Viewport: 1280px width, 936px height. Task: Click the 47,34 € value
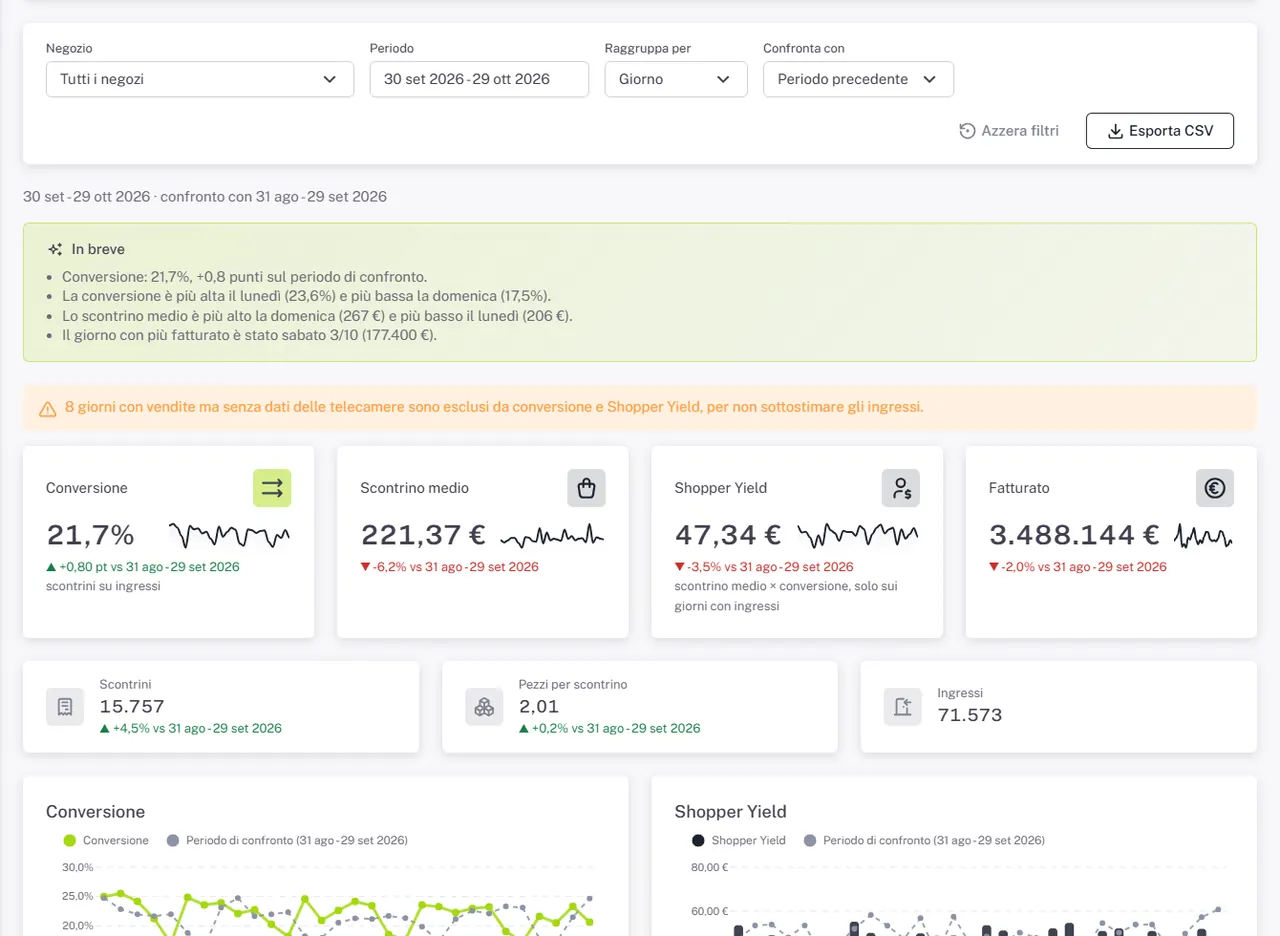(728, 535)
